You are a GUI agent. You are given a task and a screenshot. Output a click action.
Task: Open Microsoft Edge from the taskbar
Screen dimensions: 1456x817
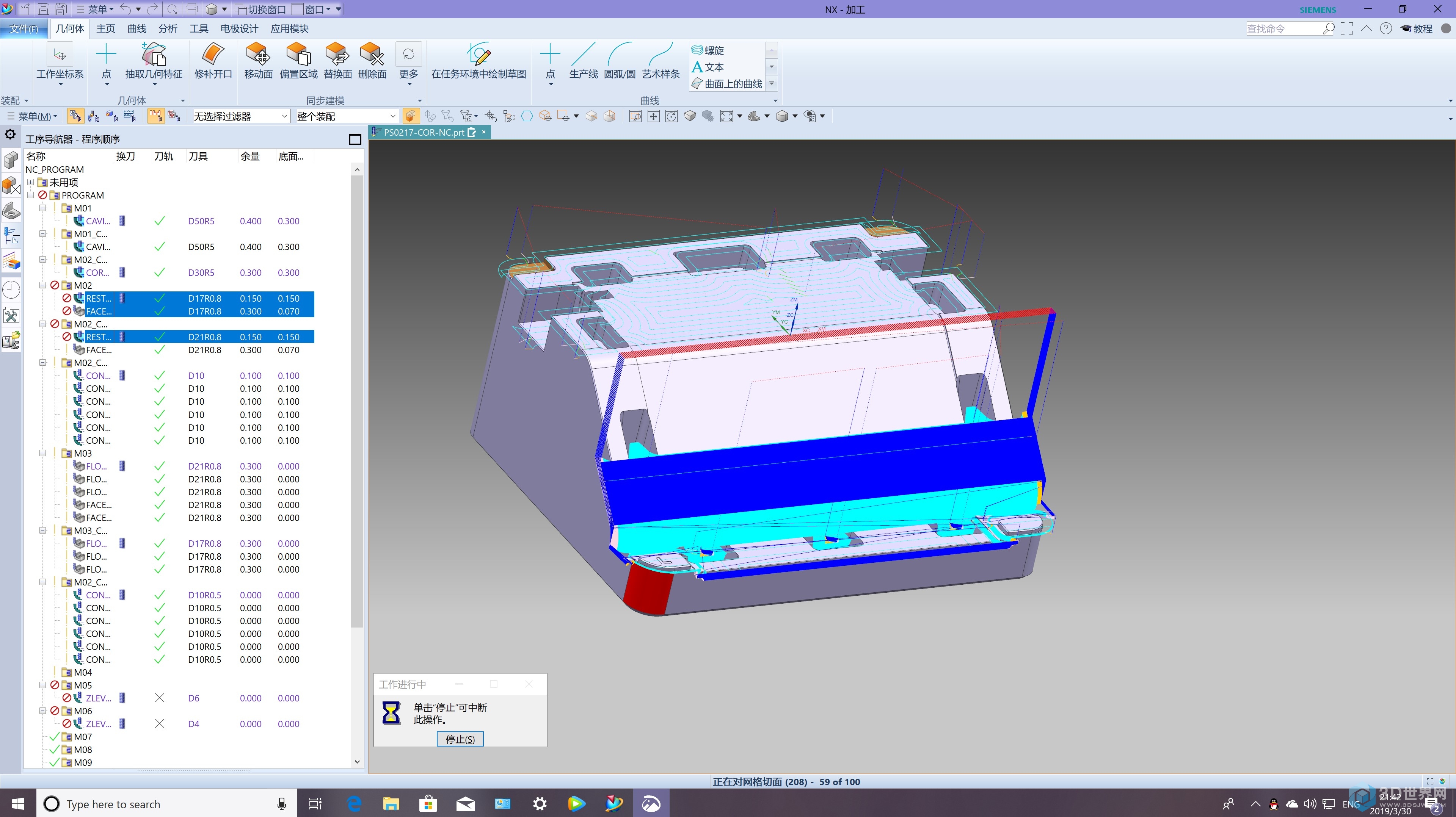(x=354, y=803)
